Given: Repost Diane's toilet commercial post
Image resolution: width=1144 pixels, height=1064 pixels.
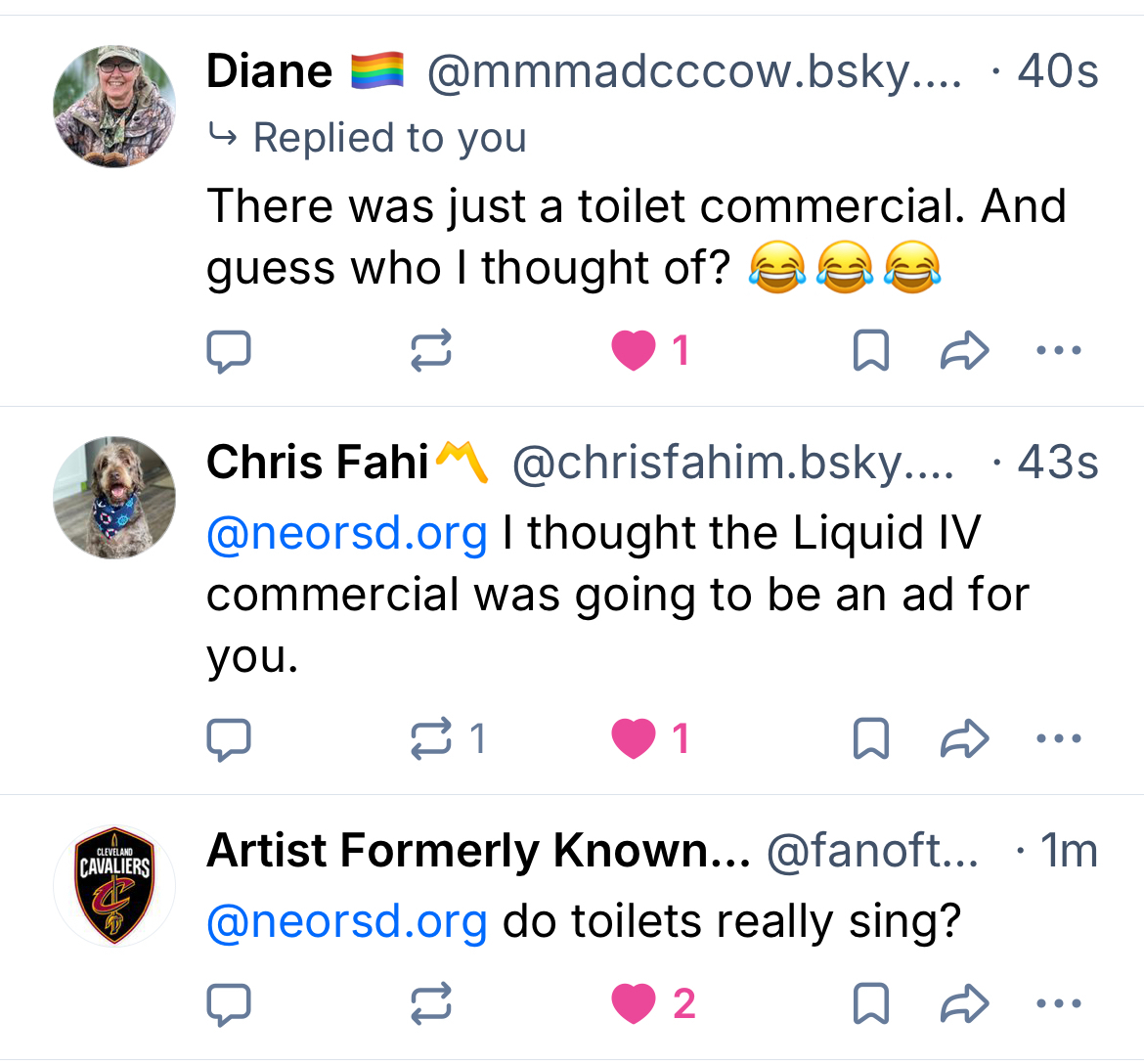Looking at the screenshot, I should click(430, 350).
